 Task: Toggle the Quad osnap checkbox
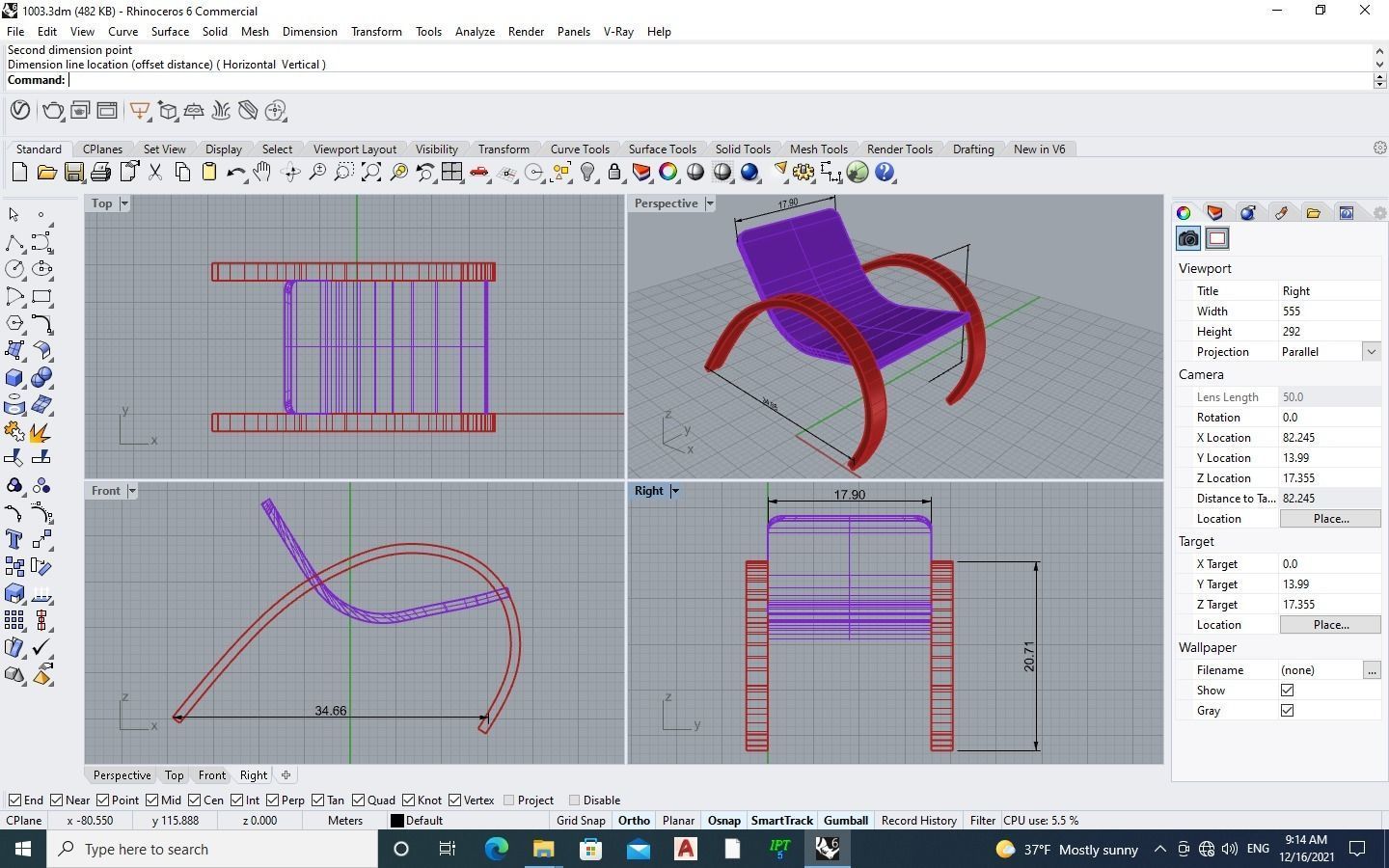click(x=358, y=800)
